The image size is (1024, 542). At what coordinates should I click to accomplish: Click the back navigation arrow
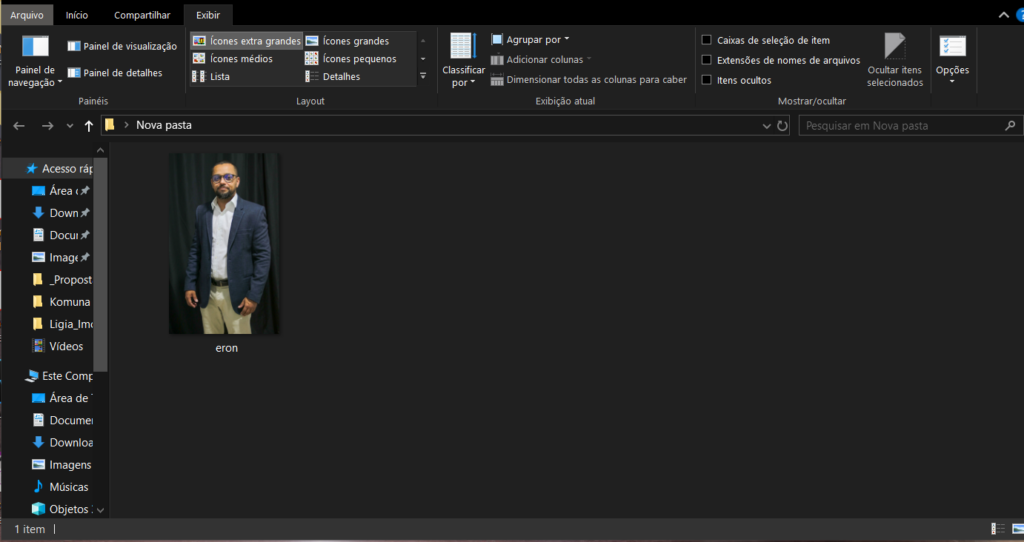coord(19,126)
